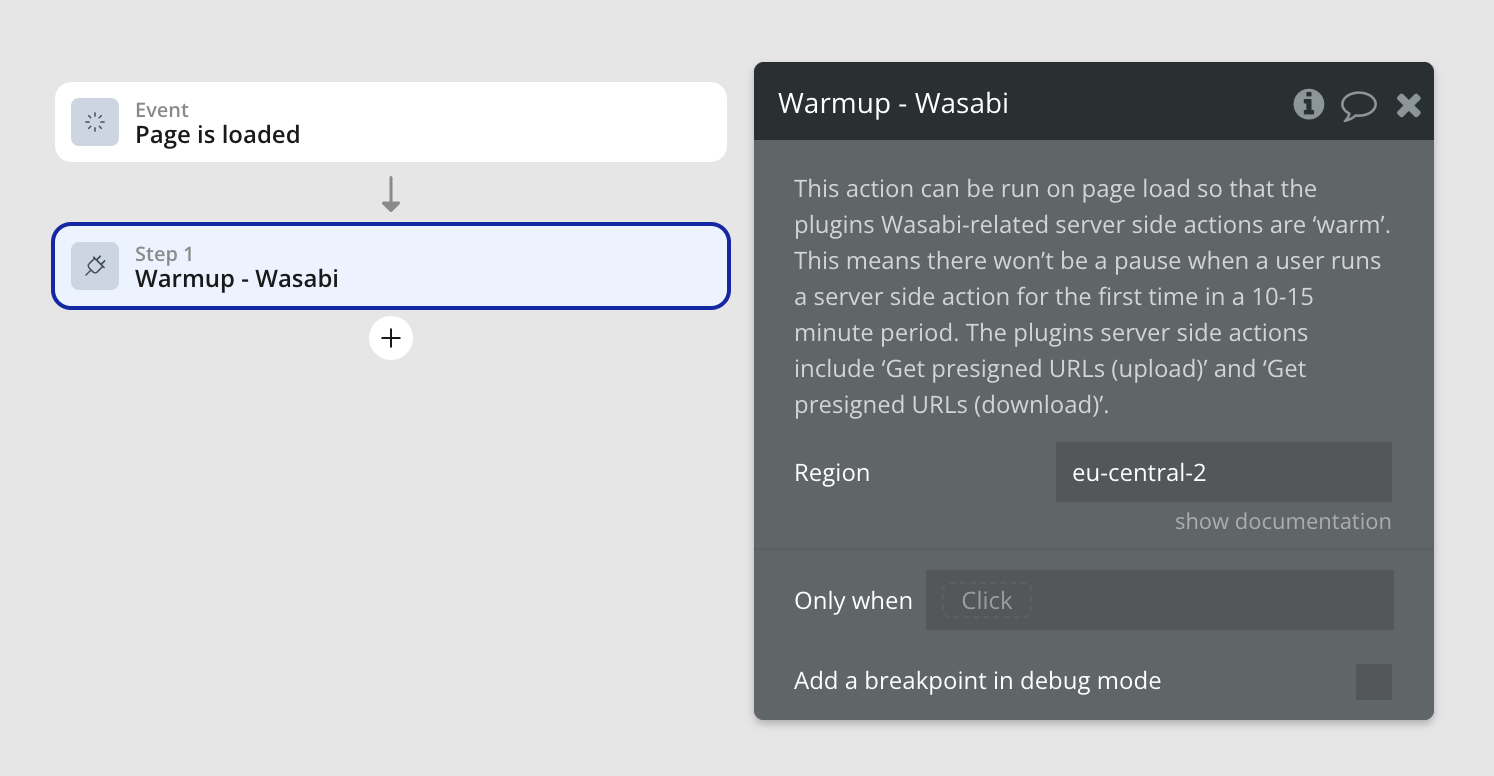Add a new step with the plus button
This screenshot has width=1494, height=776.
391,339
